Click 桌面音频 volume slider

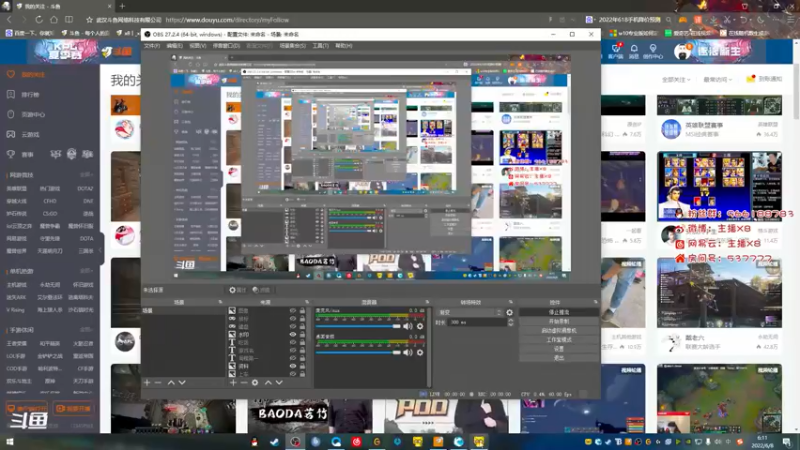pyautogui.click(x=358, y=352)
